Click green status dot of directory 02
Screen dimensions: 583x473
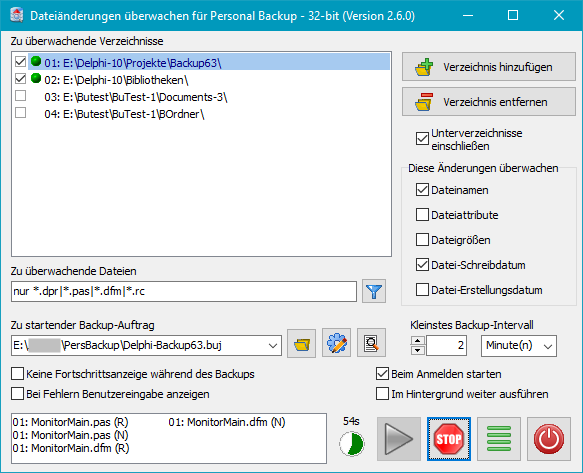(x=36, y=78)
